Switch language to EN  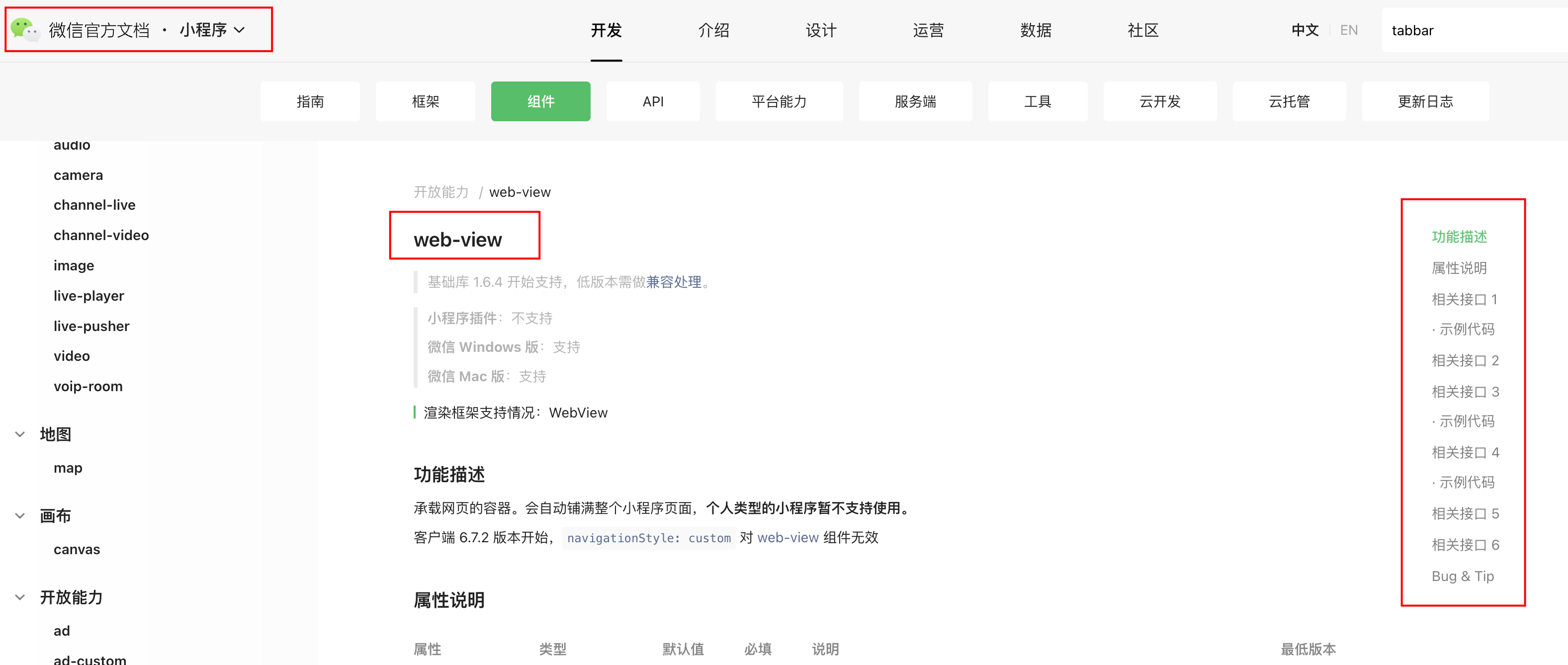(1349, 30)
